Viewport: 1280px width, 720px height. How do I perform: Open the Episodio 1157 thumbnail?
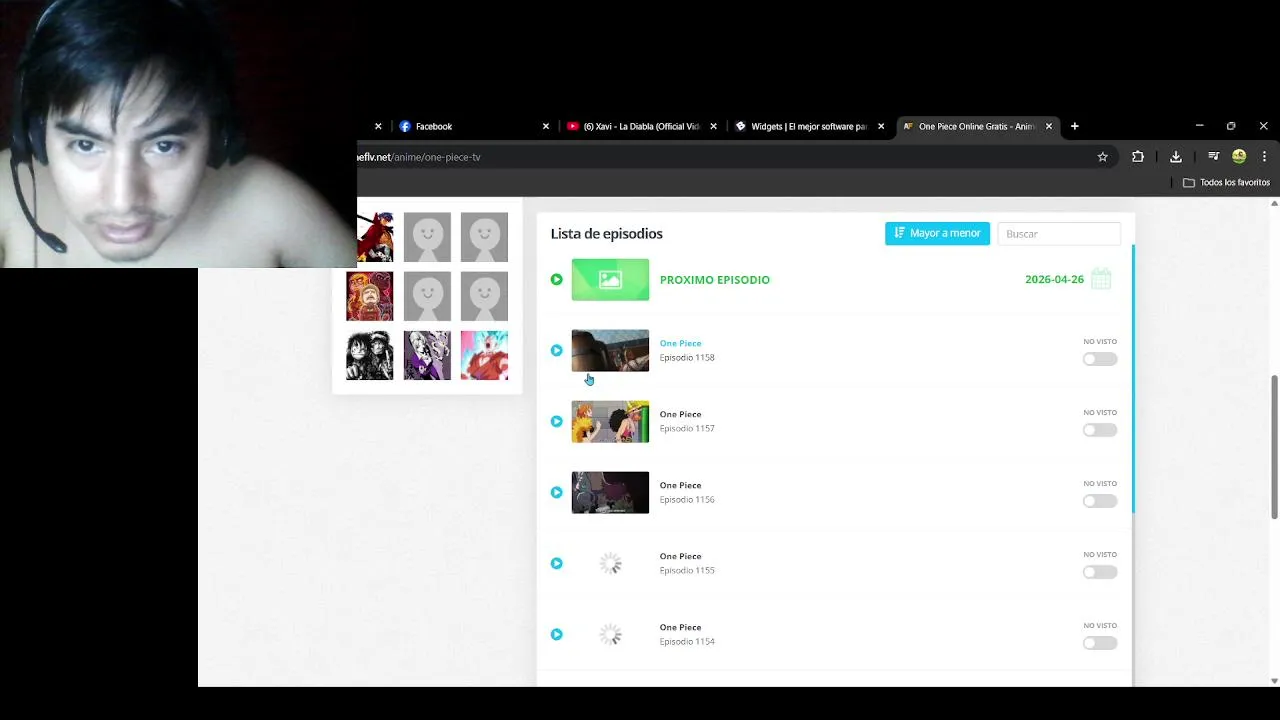pyautogui.click(x=610, y=422)
